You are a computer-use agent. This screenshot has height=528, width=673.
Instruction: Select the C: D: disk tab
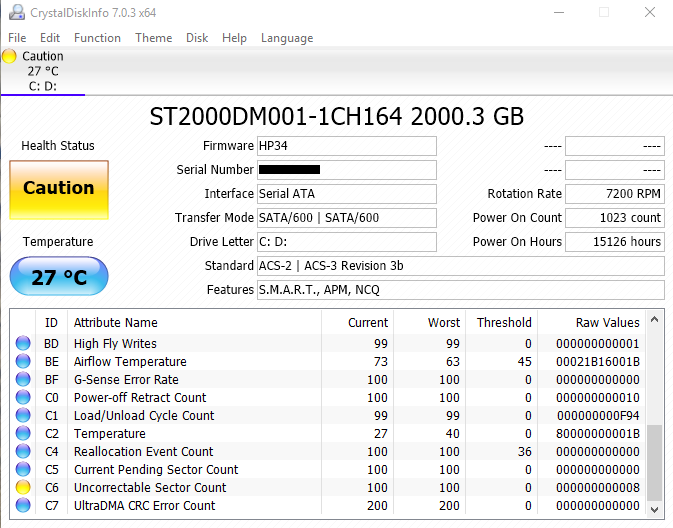(43, 71)
